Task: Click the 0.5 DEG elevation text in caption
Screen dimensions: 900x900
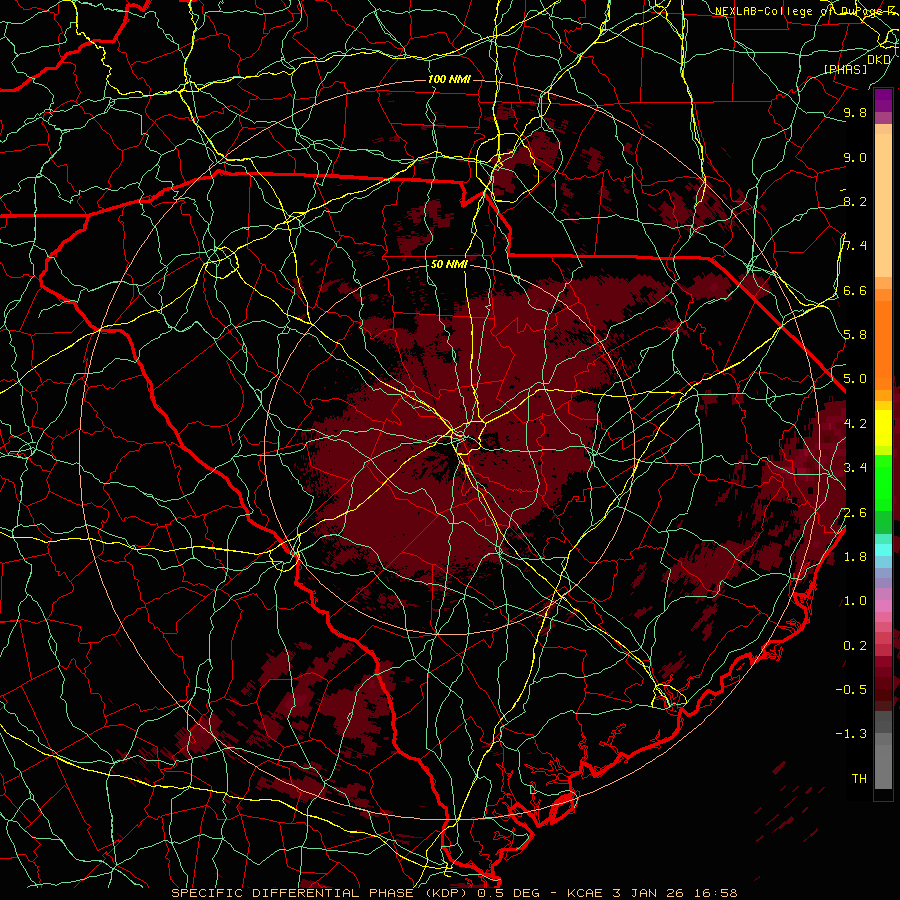Action: point(509,893)
